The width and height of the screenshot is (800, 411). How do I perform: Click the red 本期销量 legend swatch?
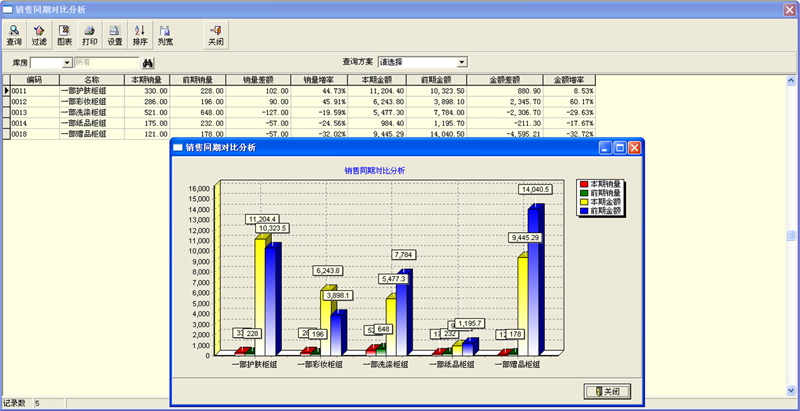tap(584, 184)
